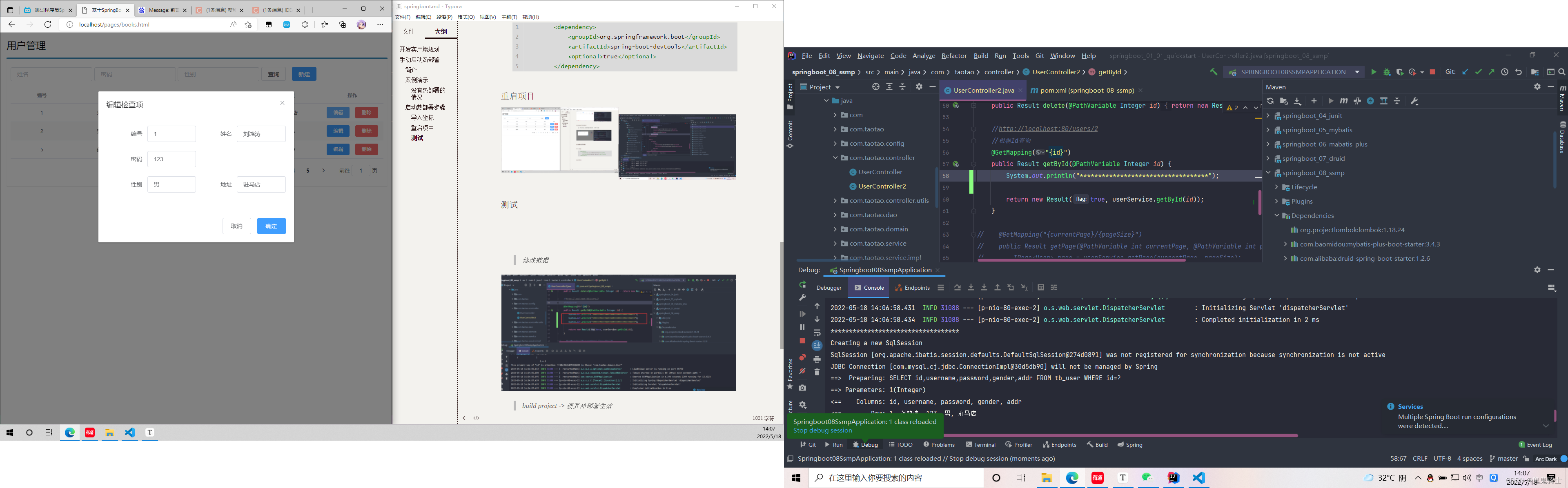Click Git Commit green checkmark icon
Viewport: 1568px width, 488px height.
click(x=1479, y=72)
